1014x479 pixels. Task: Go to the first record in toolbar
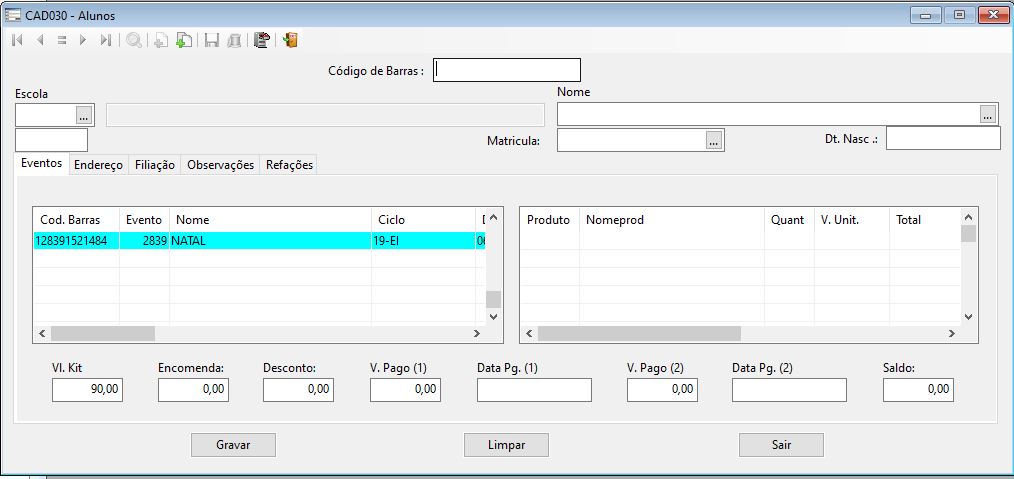(x=17, y=41)
